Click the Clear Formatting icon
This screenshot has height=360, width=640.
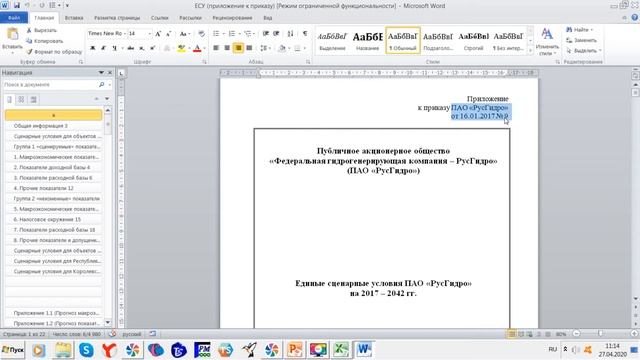click(201, 34)
